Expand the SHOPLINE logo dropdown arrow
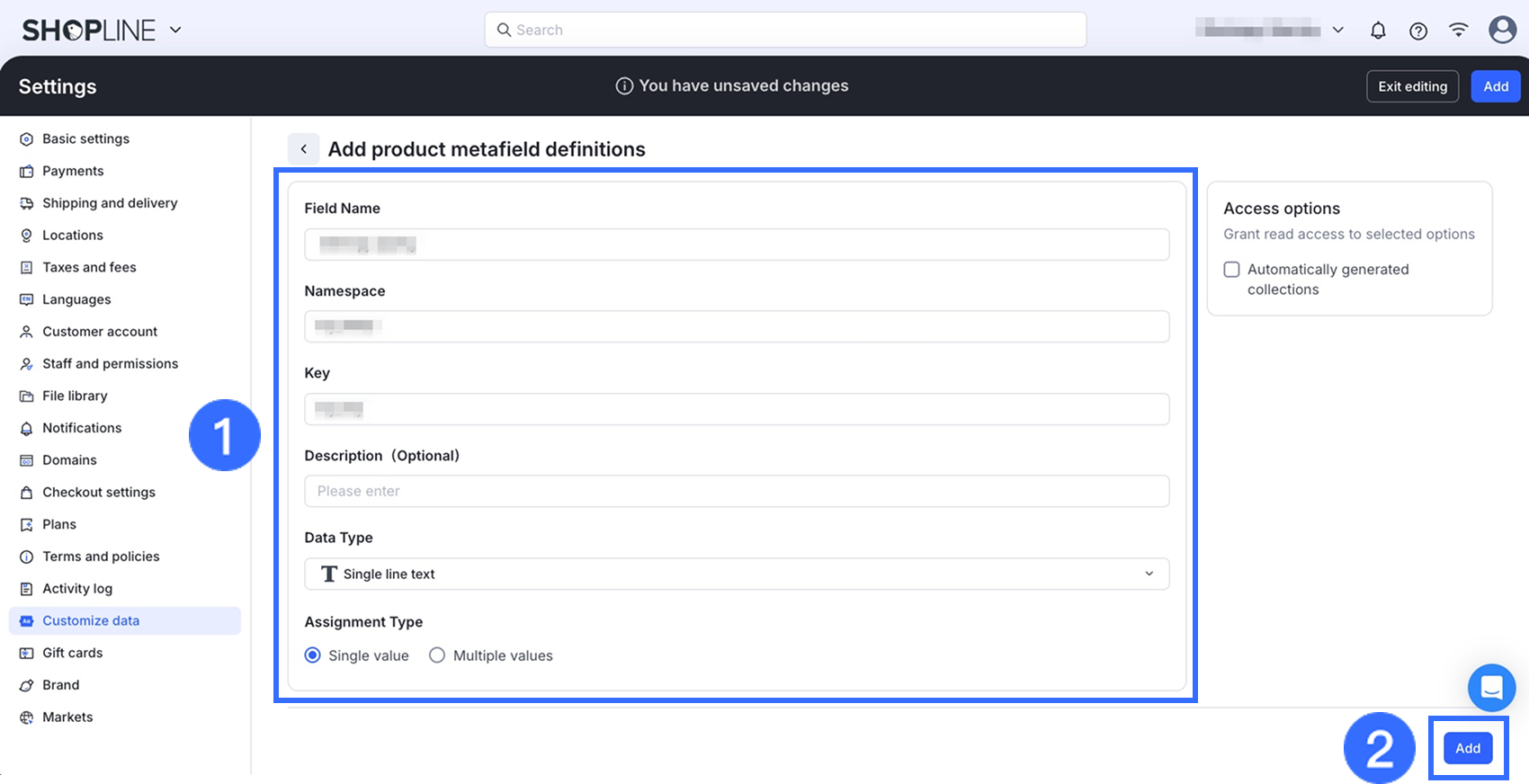The width and height of the screenshot is (1529, 784). pos(175,30)
